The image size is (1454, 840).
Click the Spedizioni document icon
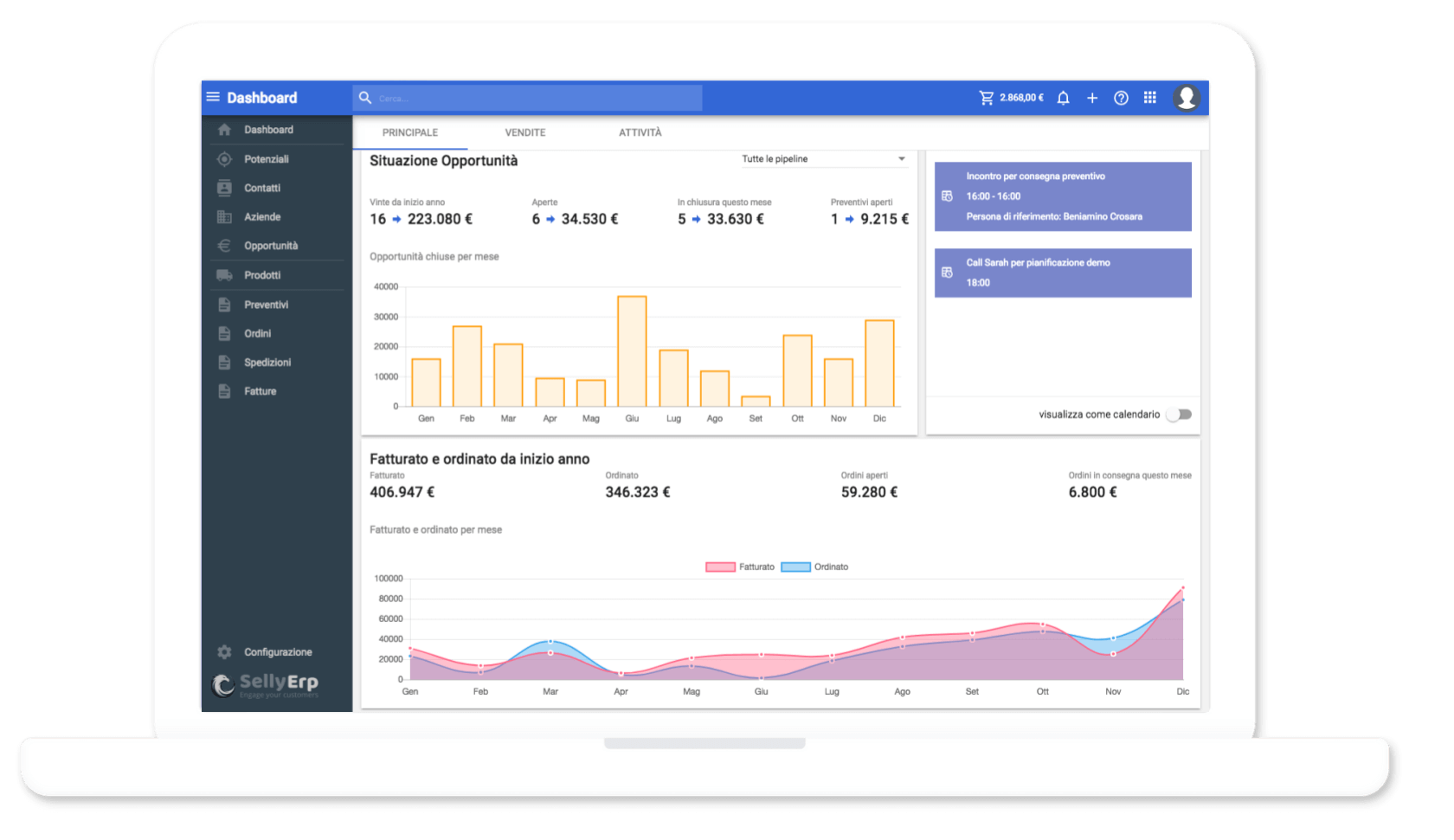[x=224, y=362]
